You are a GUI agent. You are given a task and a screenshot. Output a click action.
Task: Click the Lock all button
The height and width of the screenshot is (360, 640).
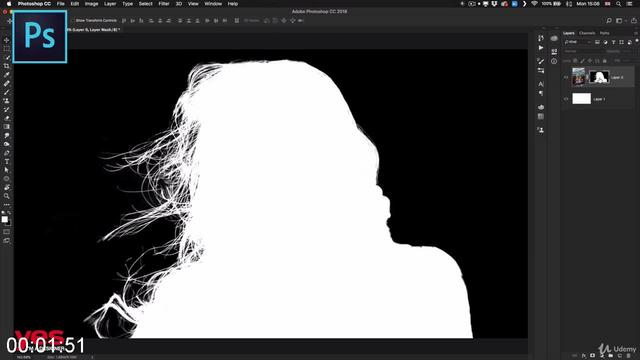tap(605, 61)
